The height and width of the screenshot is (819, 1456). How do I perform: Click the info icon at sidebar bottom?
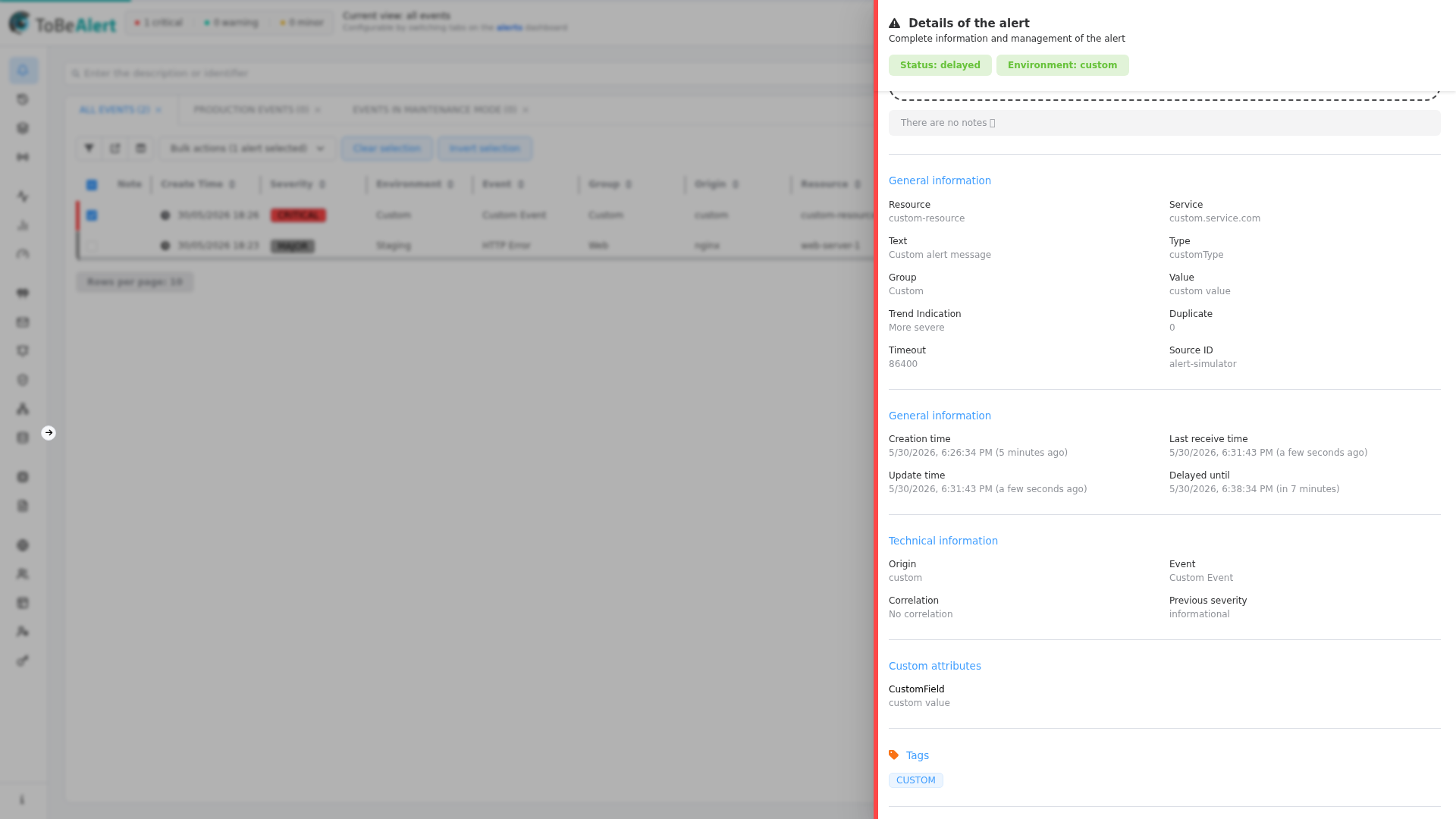[x=22, y=800]
